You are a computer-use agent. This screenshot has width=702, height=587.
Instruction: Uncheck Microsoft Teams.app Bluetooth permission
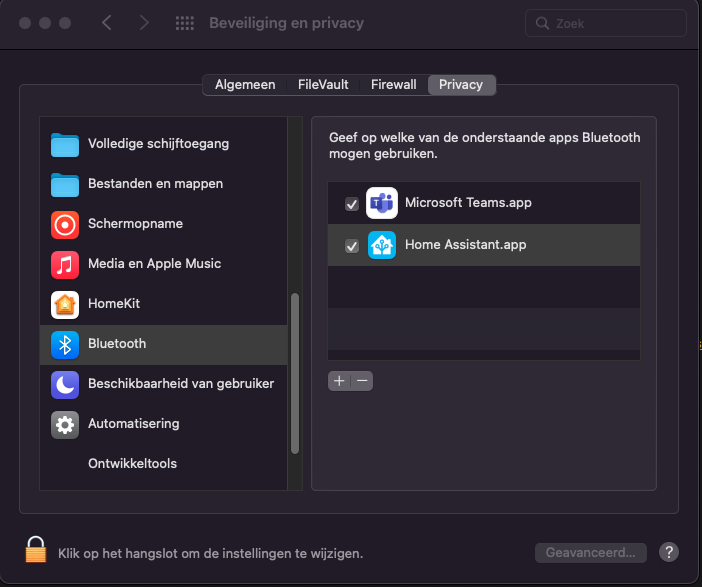tap(352, 204)
